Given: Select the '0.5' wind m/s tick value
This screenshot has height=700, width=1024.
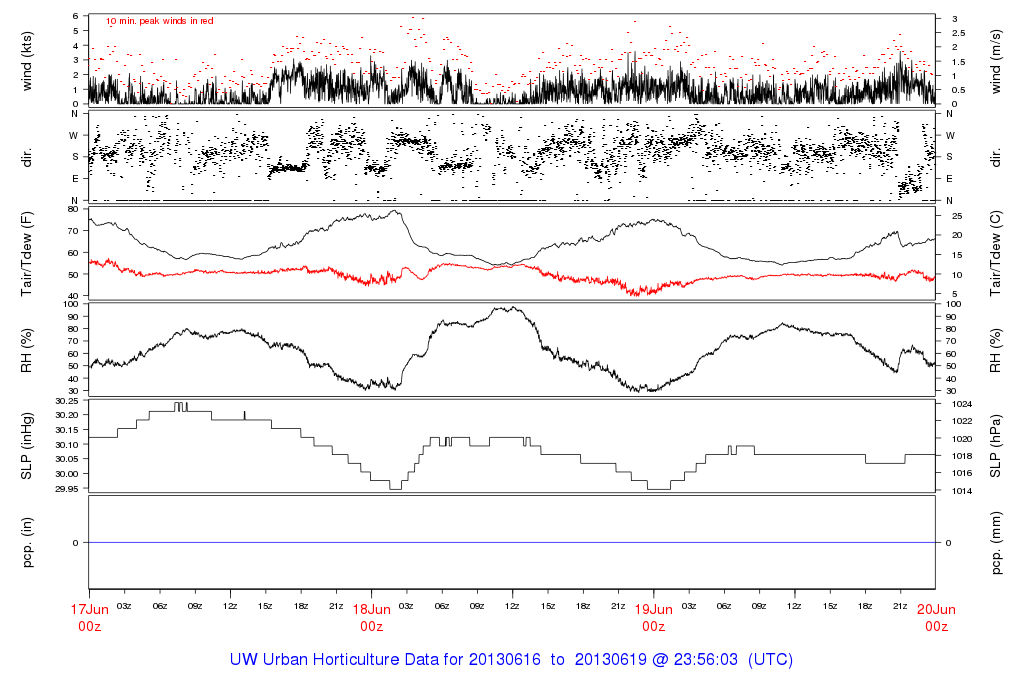Looking at the screenshot, I should tap(958, 91).
